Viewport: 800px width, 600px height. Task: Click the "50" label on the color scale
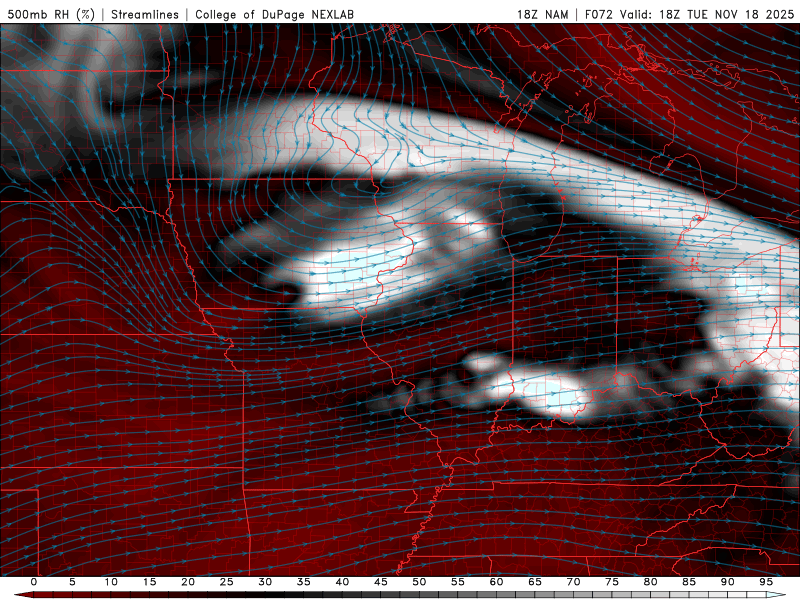[419, 582]
